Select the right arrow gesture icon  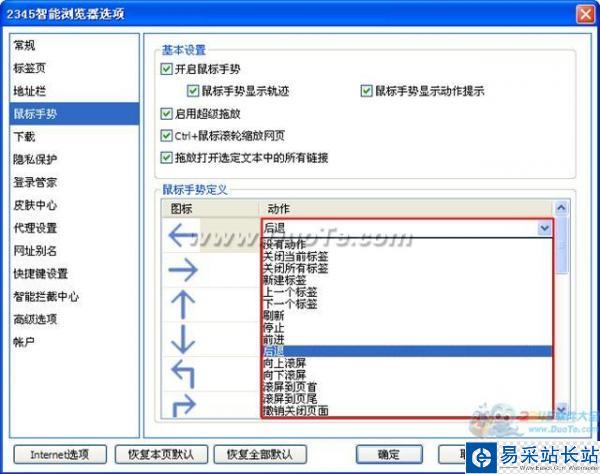[x=183, y=270]
